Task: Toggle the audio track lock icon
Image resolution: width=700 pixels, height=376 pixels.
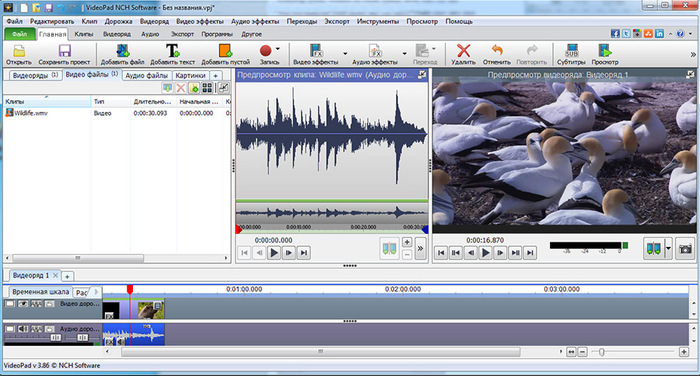Action: pyautogui.click(x=50, y=329)
